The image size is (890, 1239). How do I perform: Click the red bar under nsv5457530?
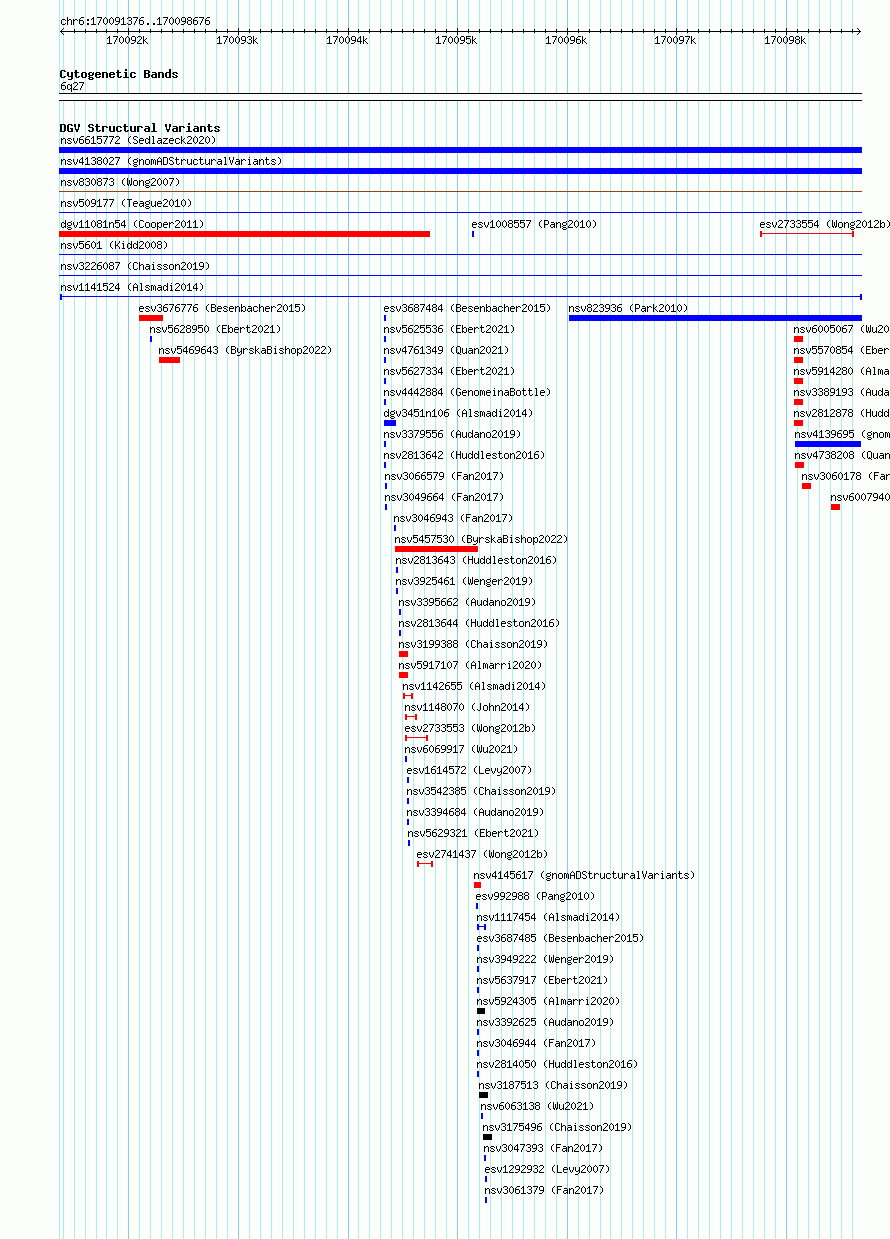click(x=436, y=549)
